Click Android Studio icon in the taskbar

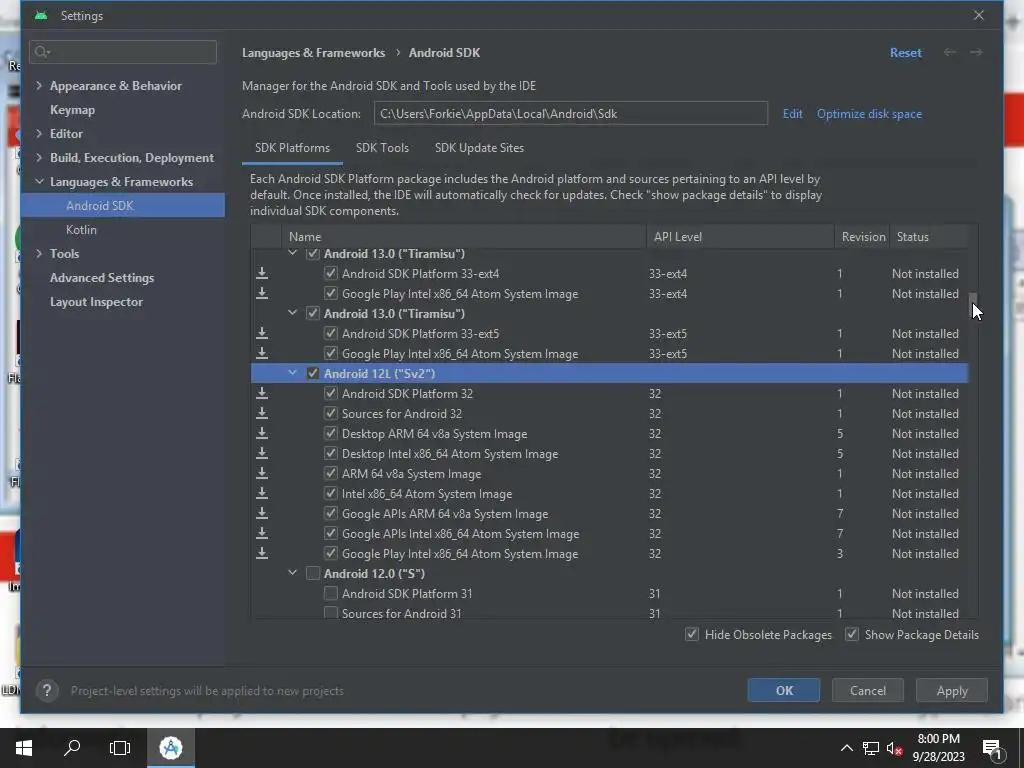[171, 748]
